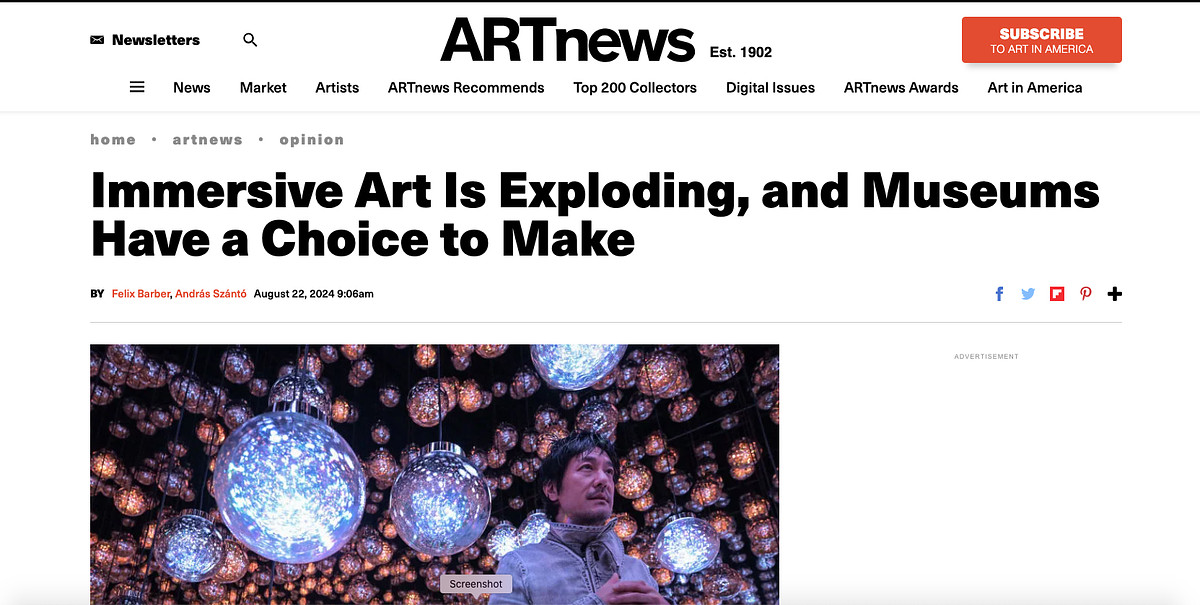1200x605 pixels.
Task: Open Newsletters envelope link
Action: [x=145, y=40]
